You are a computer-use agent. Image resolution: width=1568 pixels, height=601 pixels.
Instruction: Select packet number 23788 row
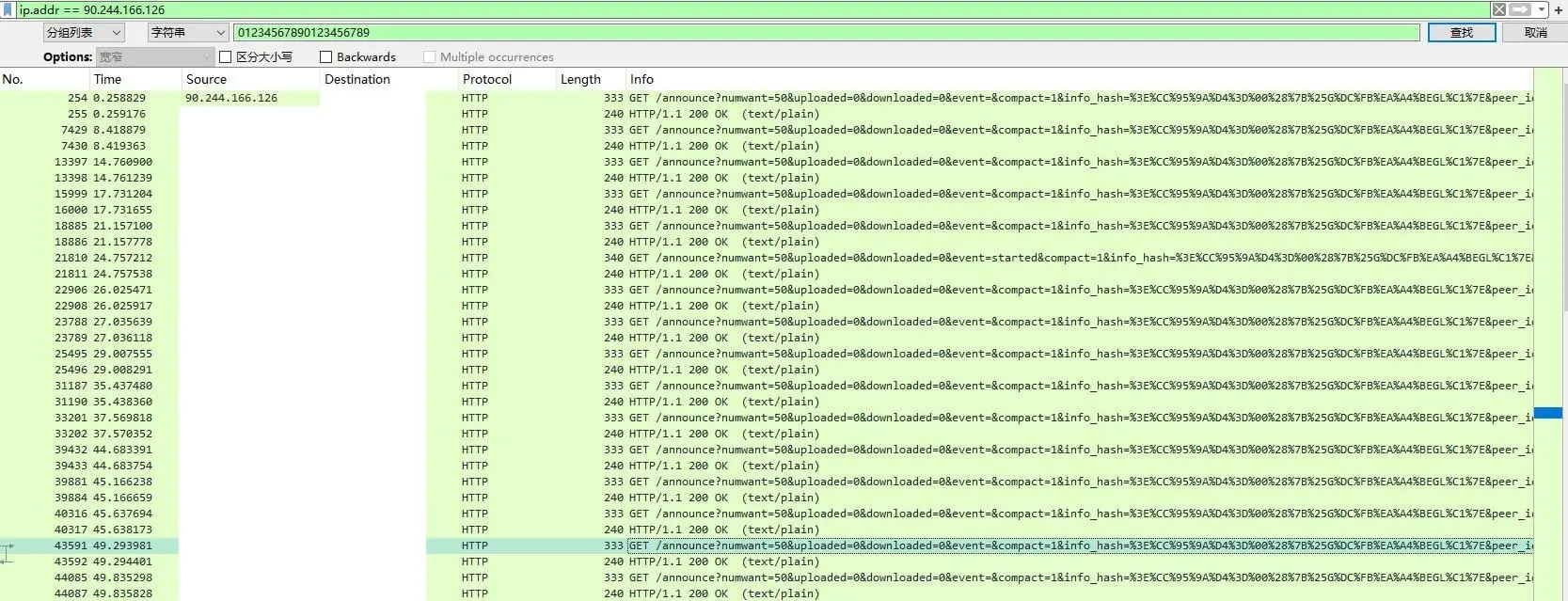coord(767,322)
